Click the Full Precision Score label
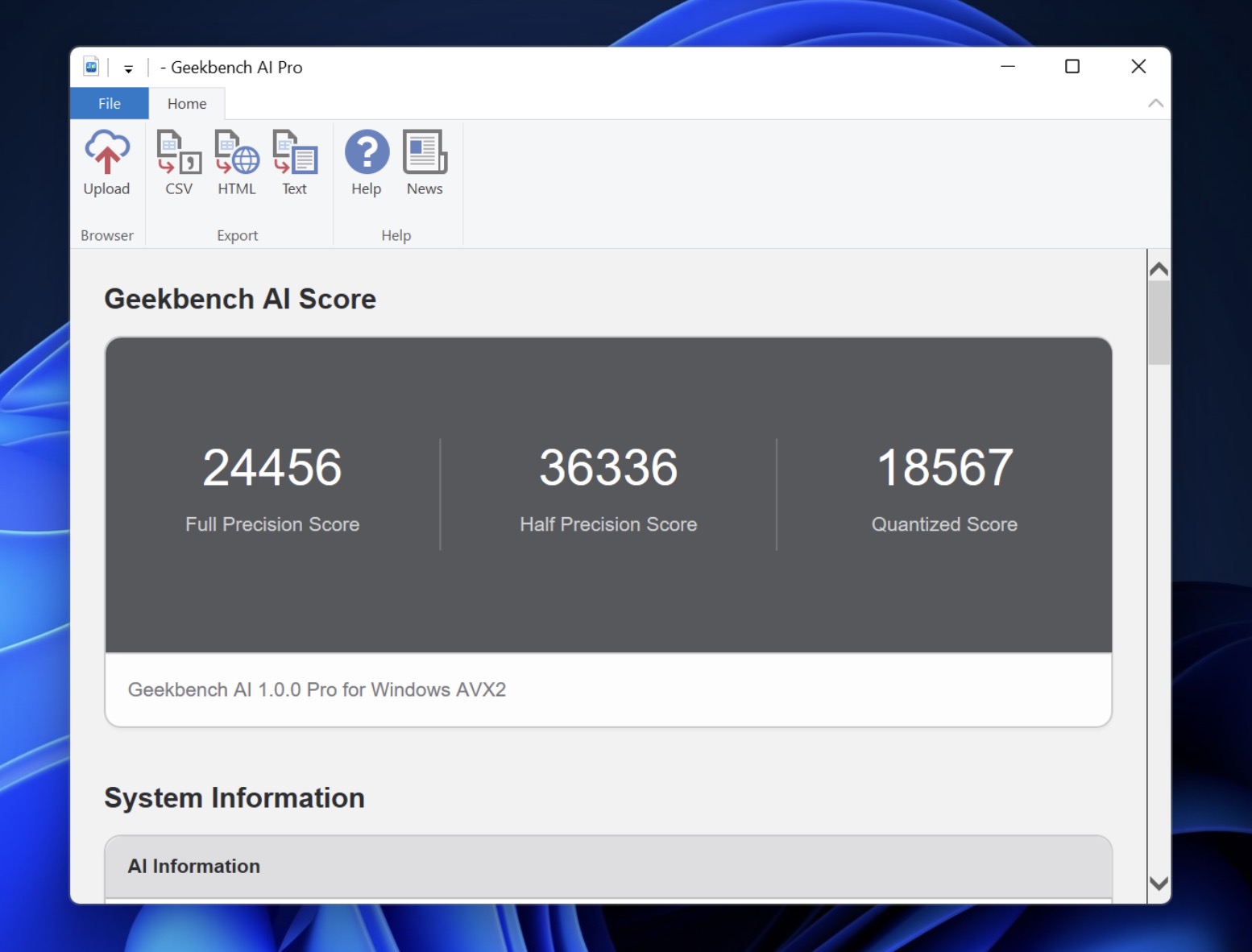1252x952 pixels. [x=272, y=524]
